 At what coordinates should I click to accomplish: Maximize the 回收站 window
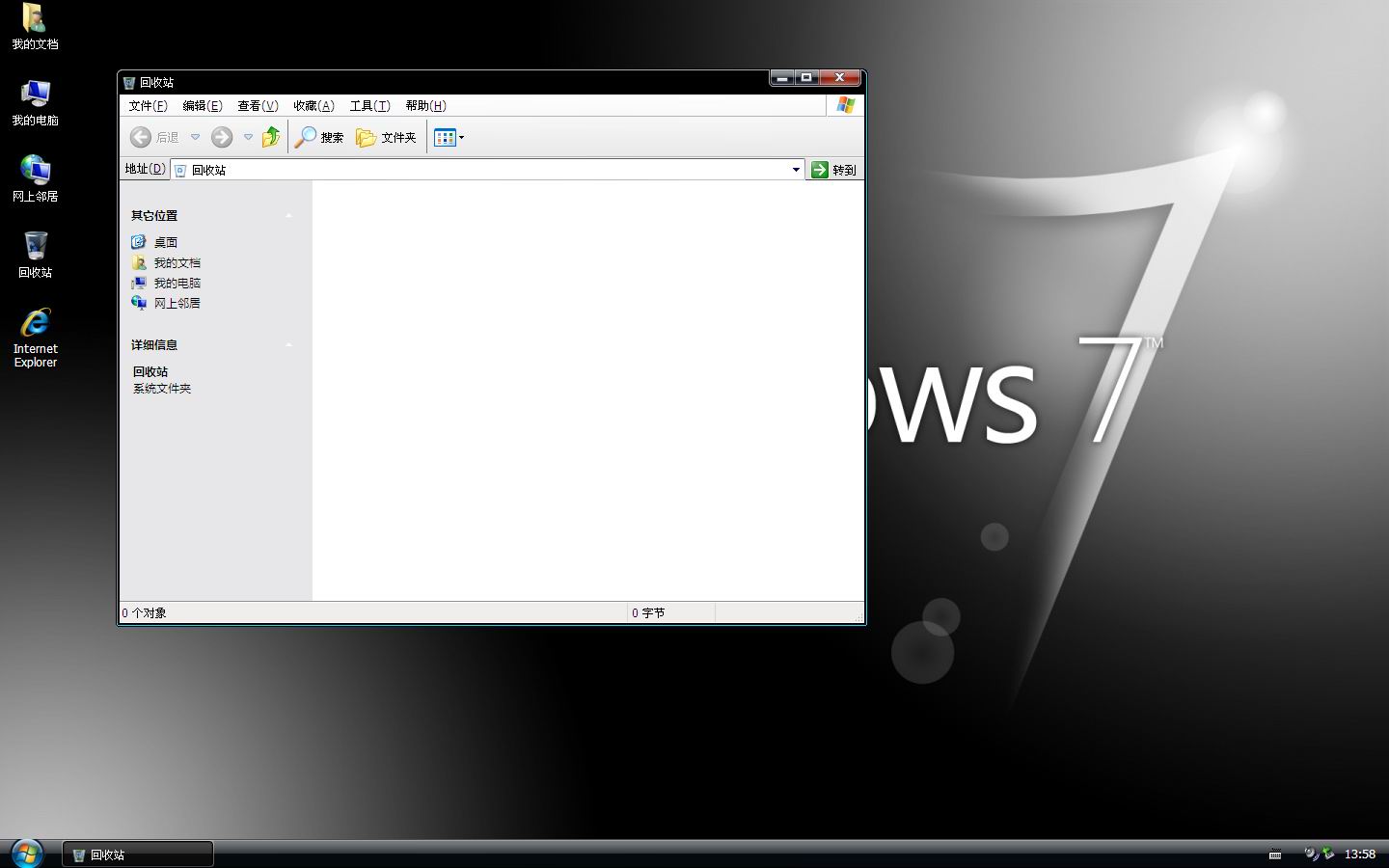806,78
